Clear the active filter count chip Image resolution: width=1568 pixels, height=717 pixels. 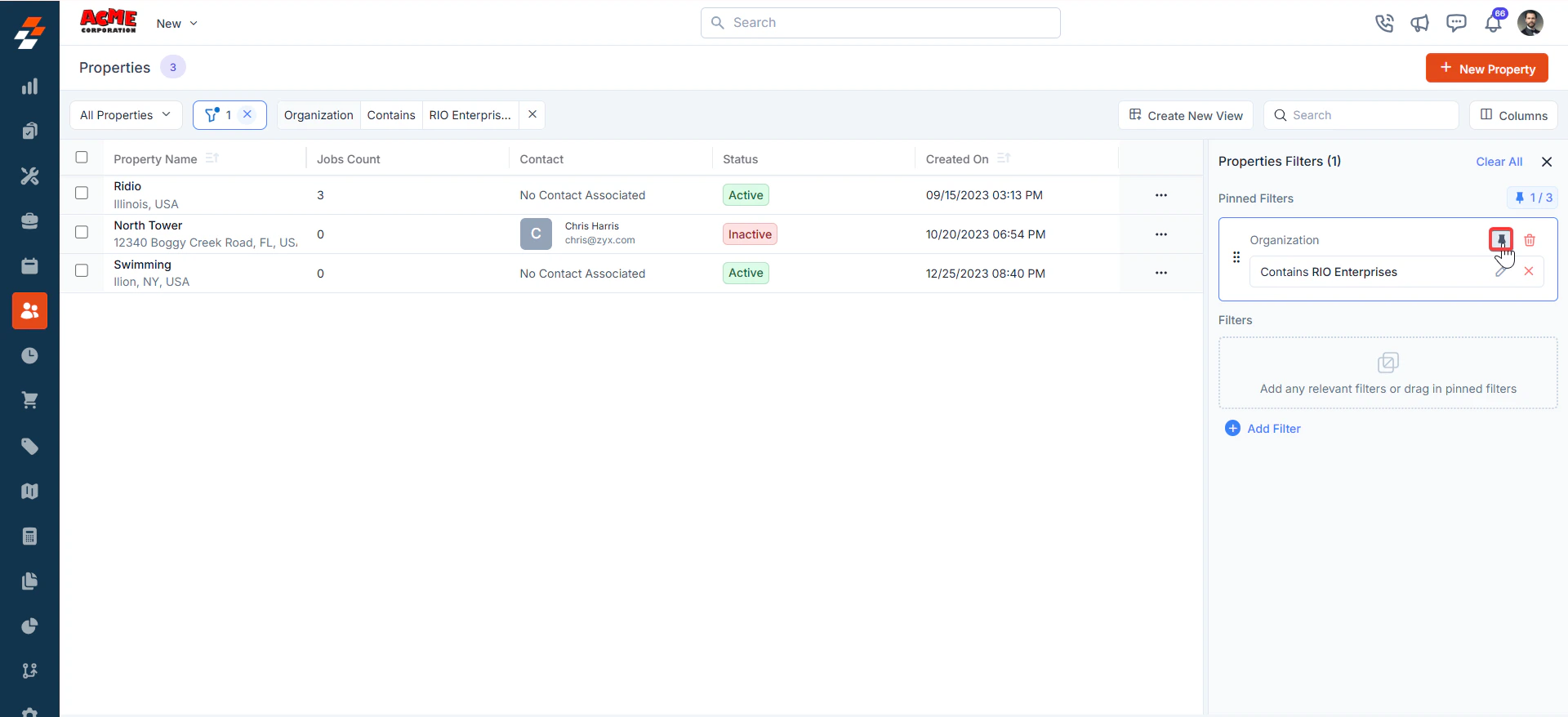pos(247,114)
